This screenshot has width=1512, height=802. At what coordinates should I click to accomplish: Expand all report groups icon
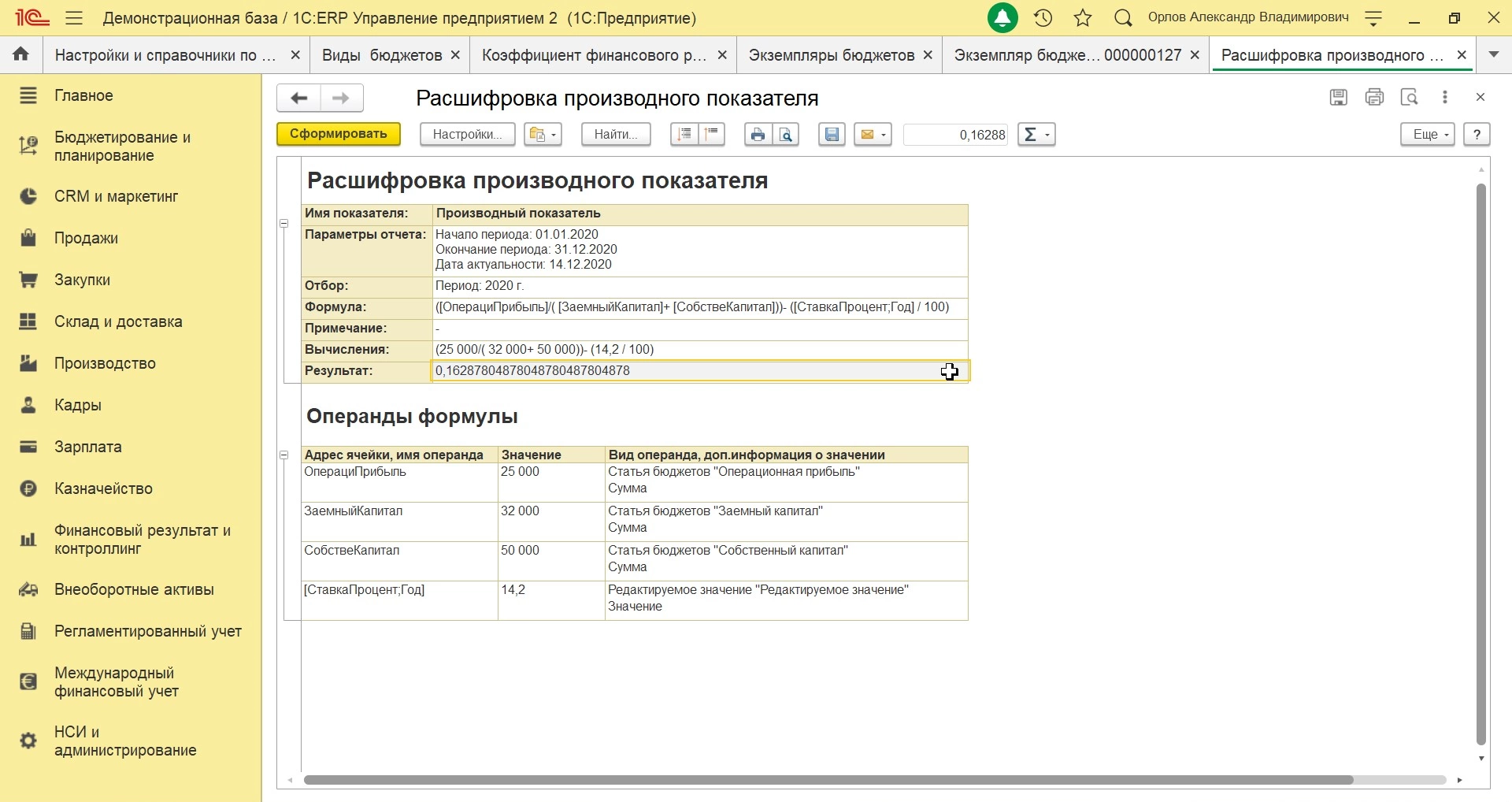(685, 135)
